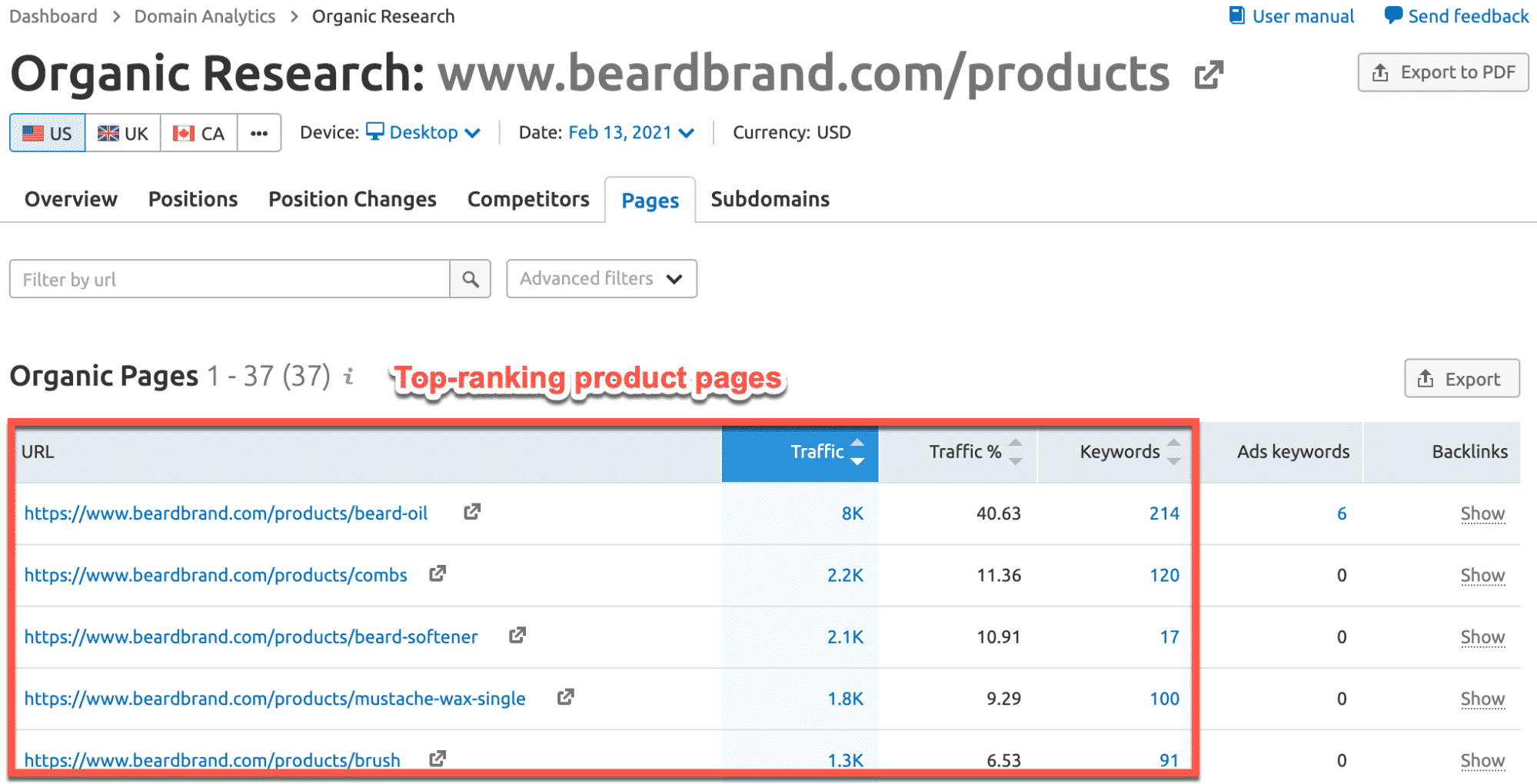Open the beard-oil URL external link icon

coord(472,512)
